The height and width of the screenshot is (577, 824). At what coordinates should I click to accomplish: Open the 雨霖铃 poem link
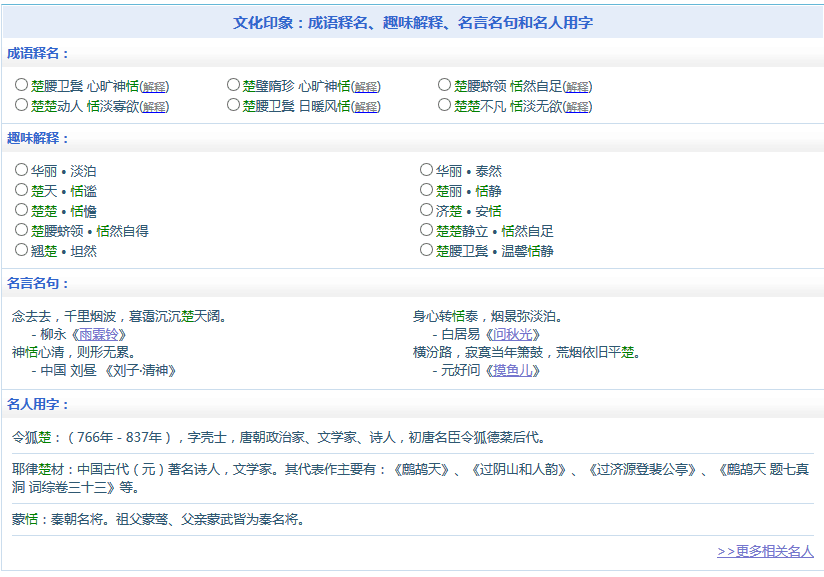[100, 334]
